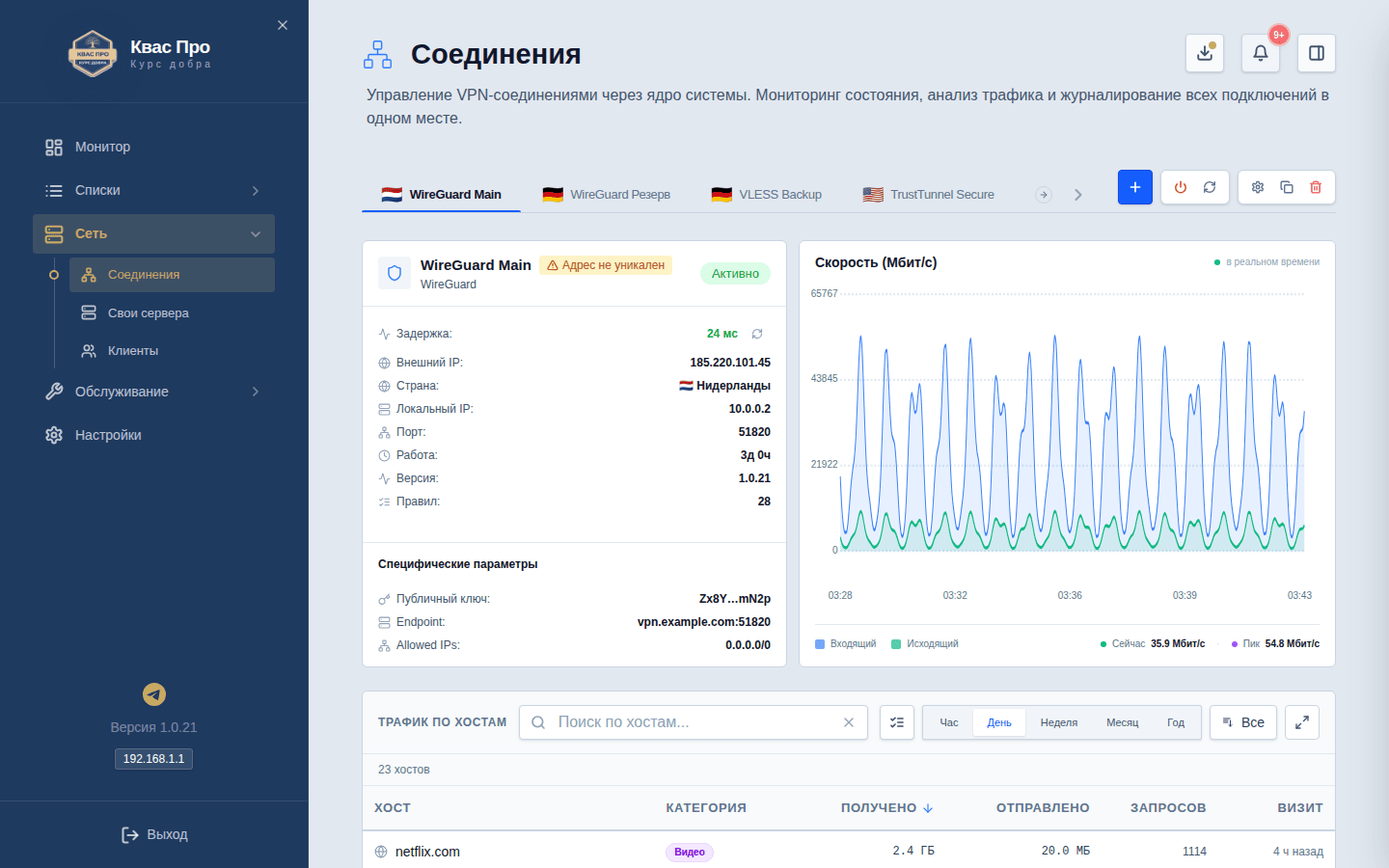Screen dimensions: 1389x868
Task: Open Клиенты in sidebar
Action: click(172, 351)
